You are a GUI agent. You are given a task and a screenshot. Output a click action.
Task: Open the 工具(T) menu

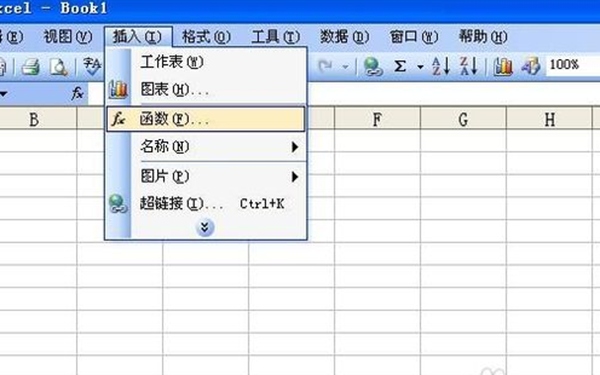276,37
